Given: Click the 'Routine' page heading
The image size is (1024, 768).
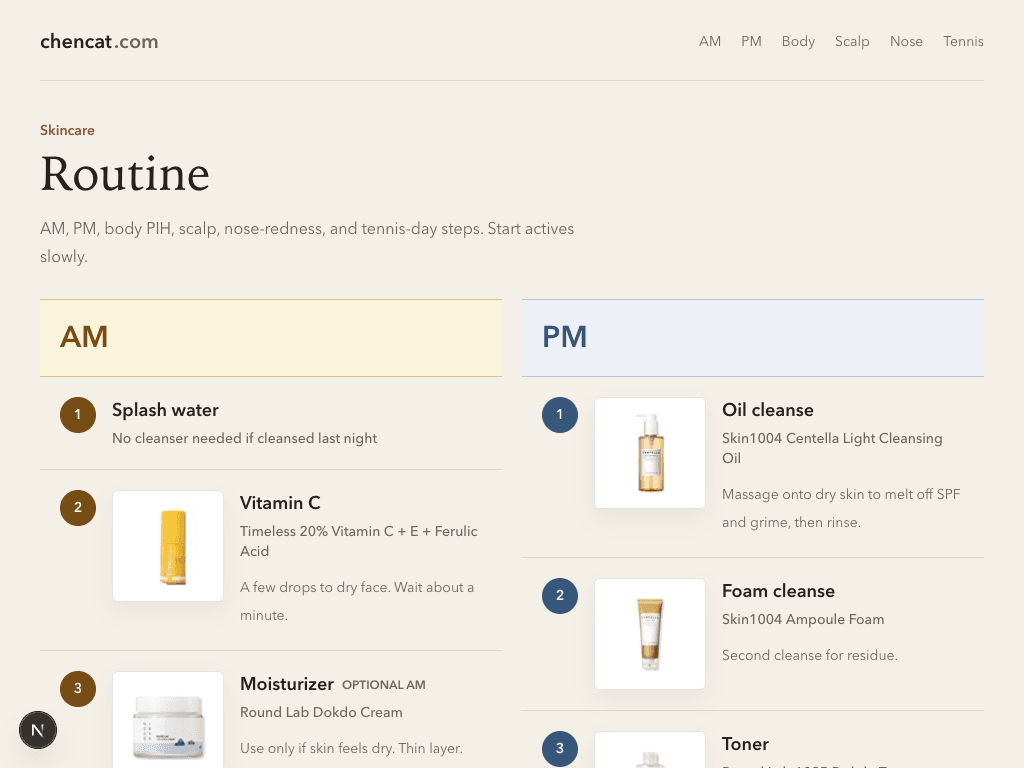Looking at the screenshot, I should (125, 174).
